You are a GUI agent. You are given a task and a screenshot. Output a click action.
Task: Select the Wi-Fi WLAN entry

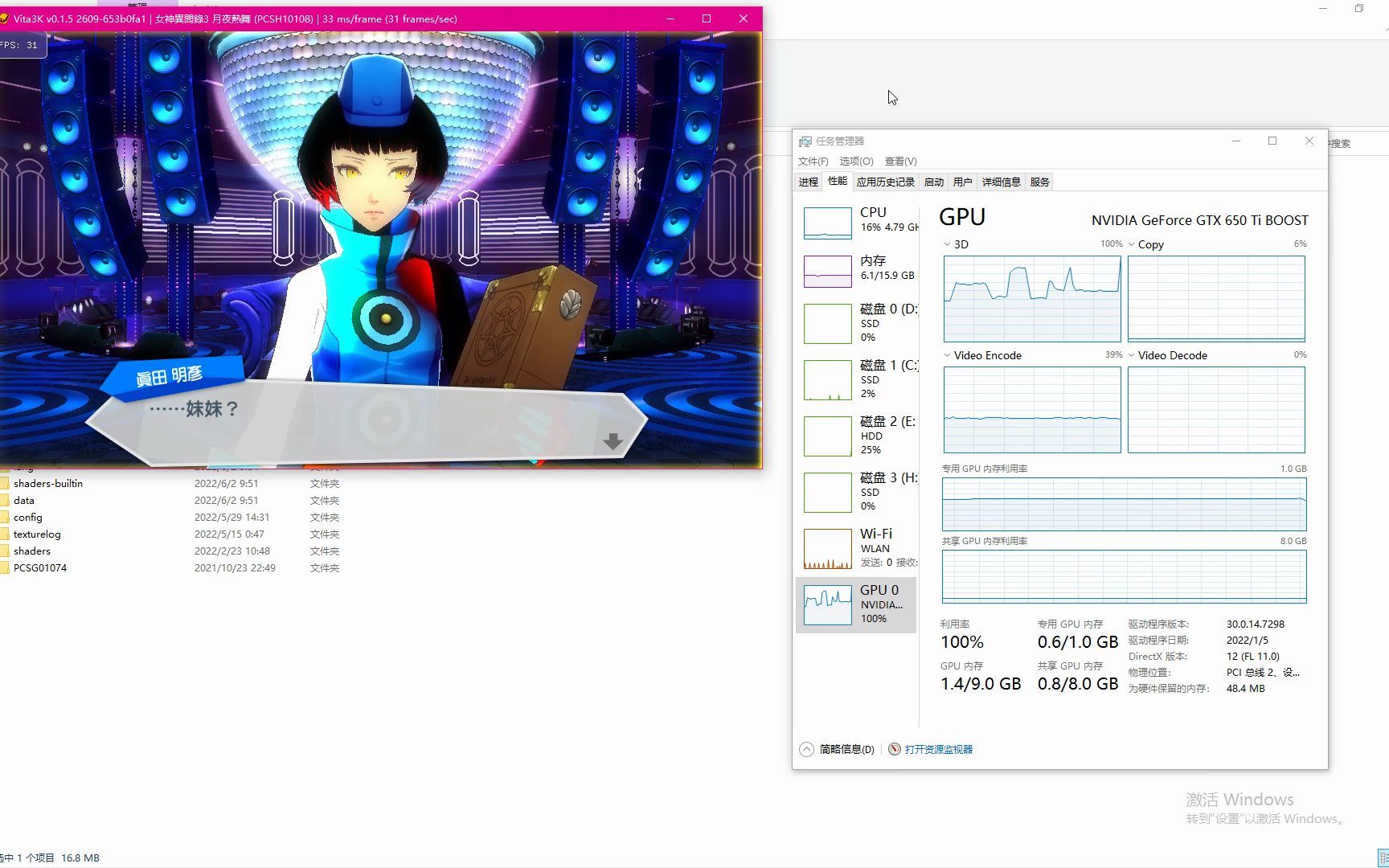point(857,547)
